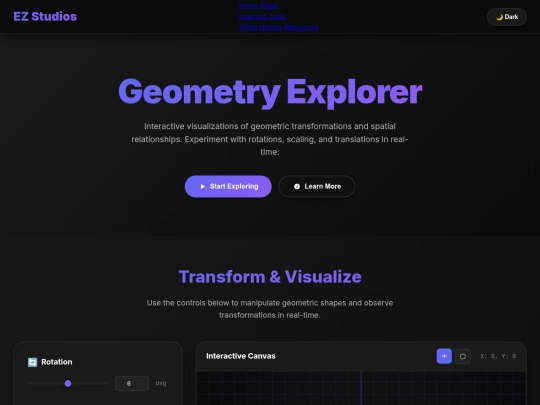Image resolution: width=540 pixels, height=405 pixels.
Task: Click the 'Transform & Visualize' heading
Action: (270, 277)
